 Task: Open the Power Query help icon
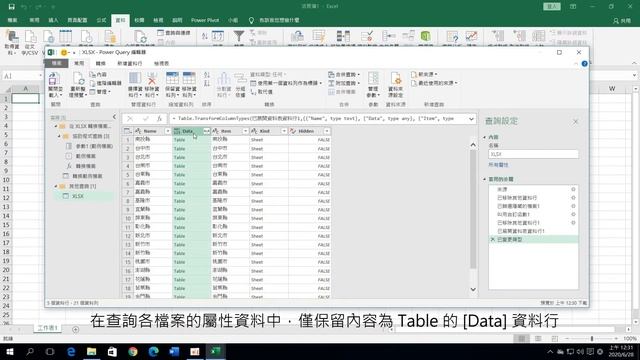pyautogui.click(x=584, y=64)
